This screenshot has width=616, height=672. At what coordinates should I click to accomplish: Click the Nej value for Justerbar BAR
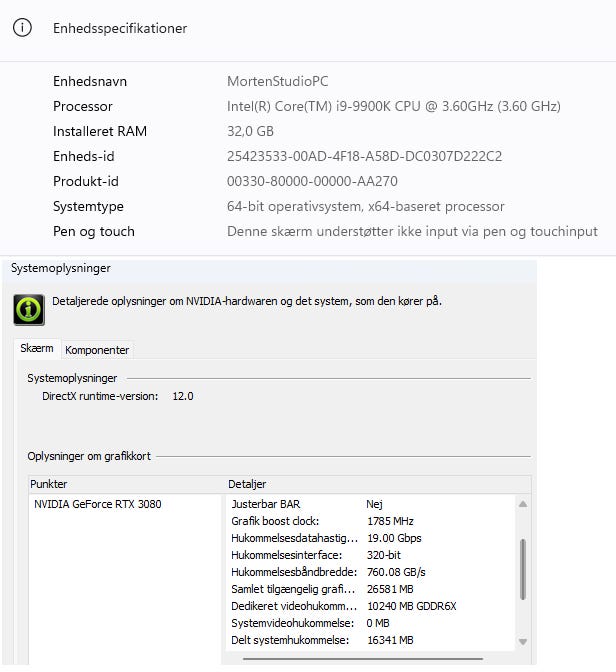point(374,504)
